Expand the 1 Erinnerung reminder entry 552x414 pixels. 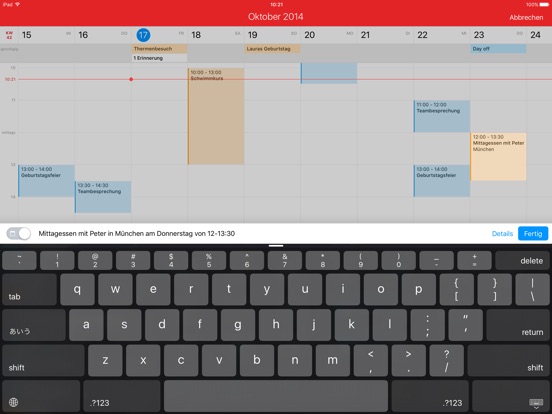tap(159, 58)
